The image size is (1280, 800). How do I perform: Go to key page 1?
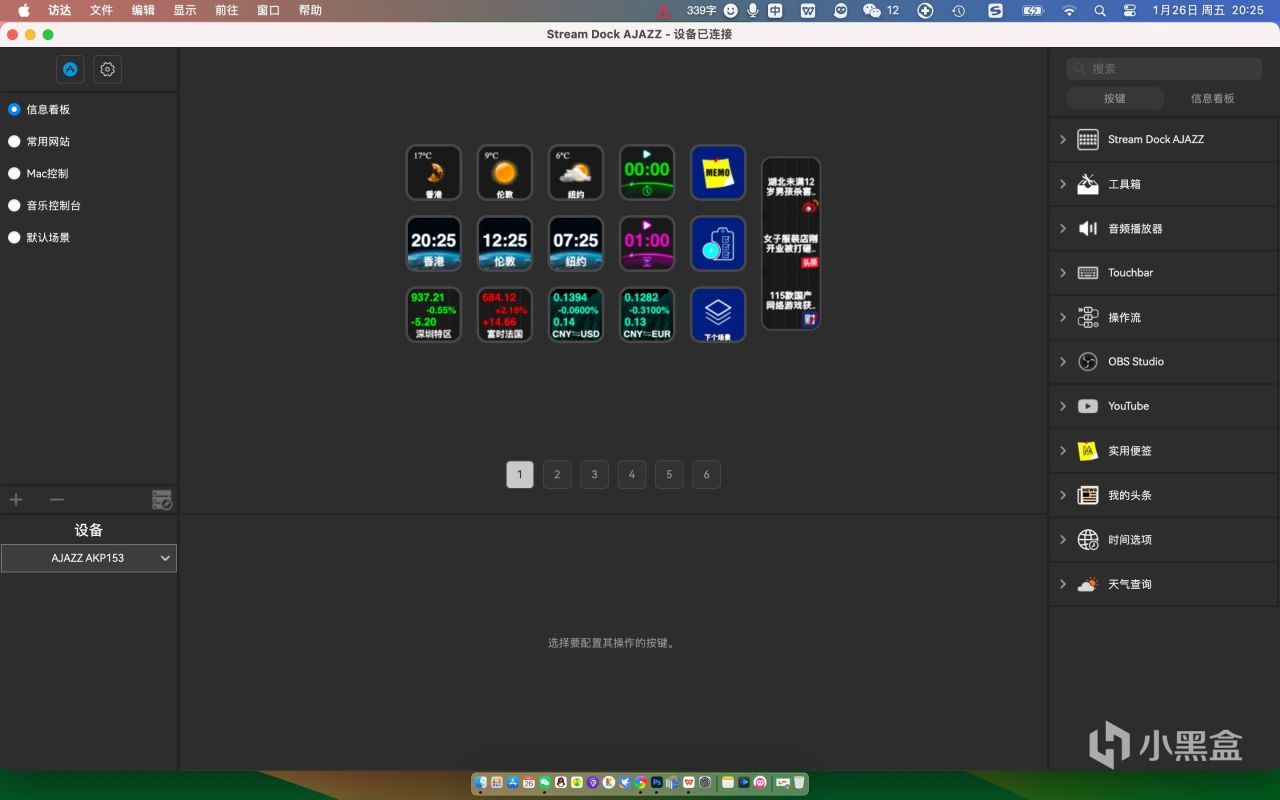(x=520, y=474)
